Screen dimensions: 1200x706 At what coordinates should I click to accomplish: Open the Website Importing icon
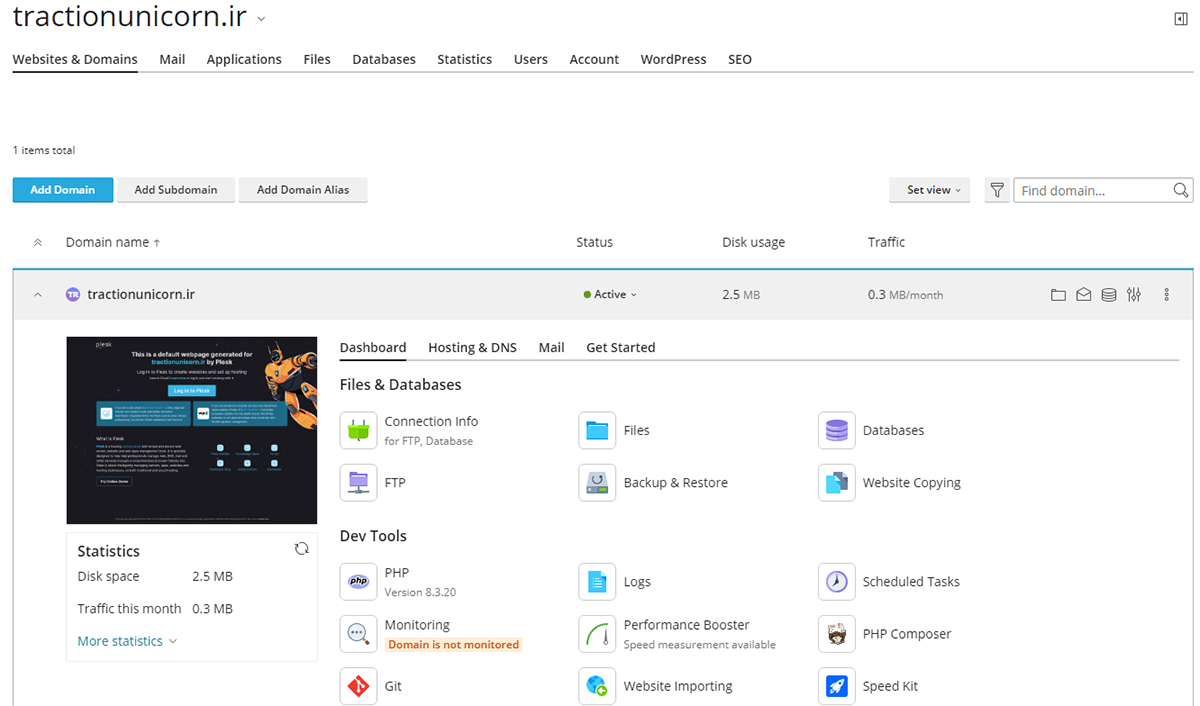pos(597,686)
